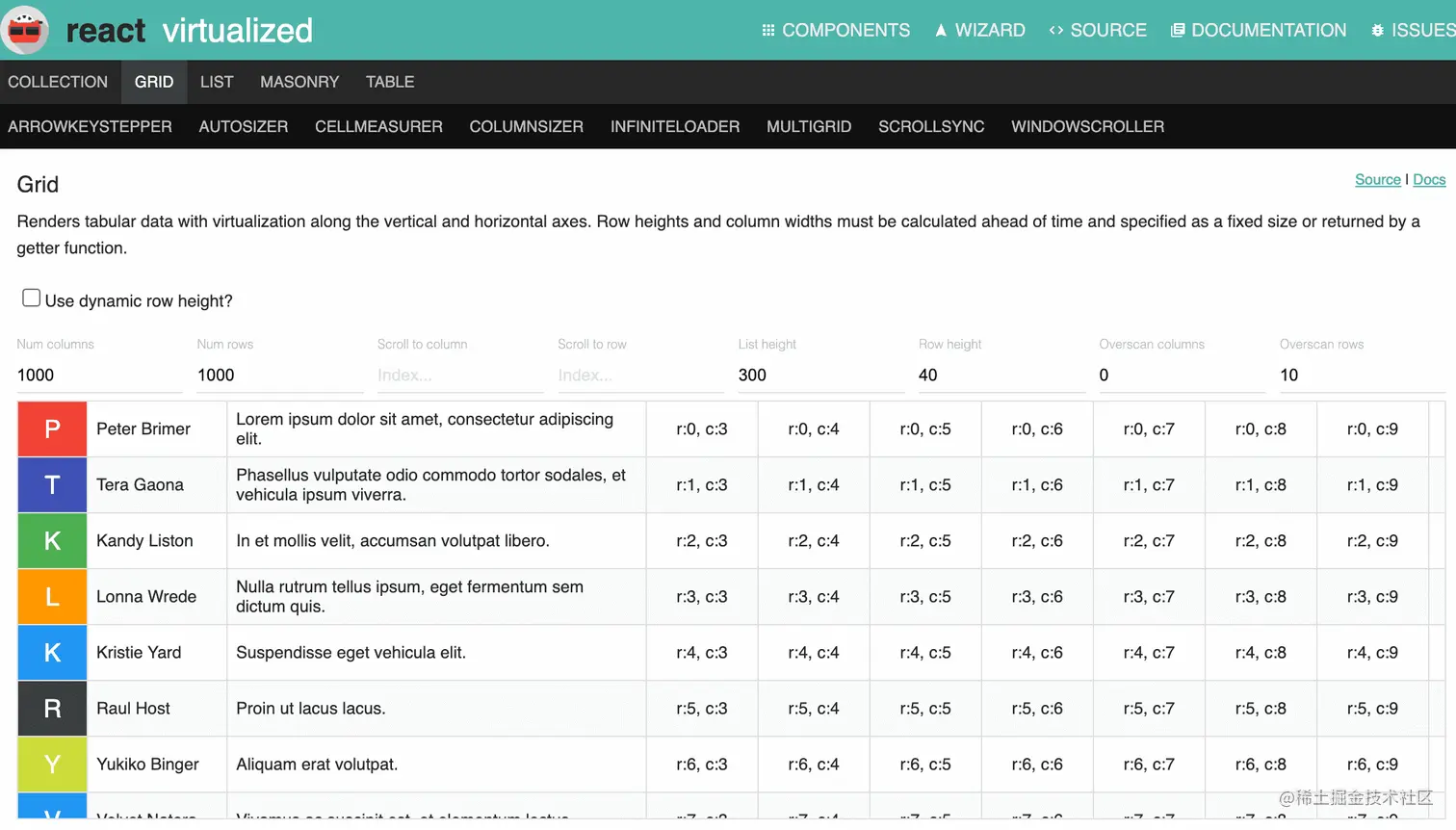The width and height of the screenshot is (1456, 830).
Task: Click the lime Y avatar tile
Action: point(53,765)
